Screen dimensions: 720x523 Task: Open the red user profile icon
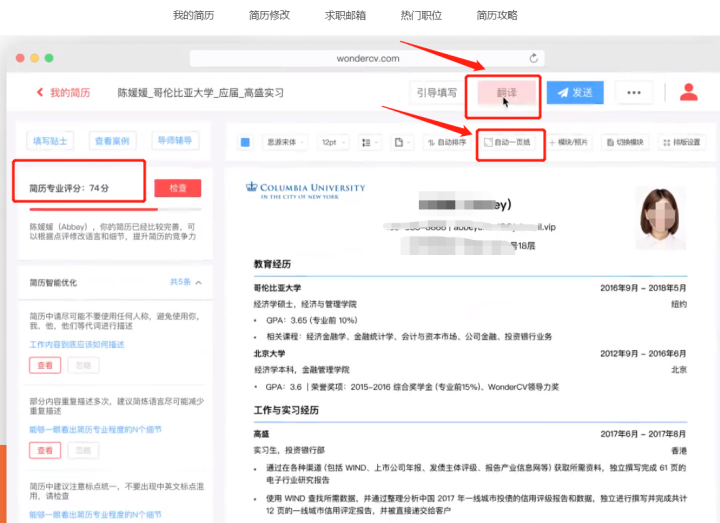click(688, 92)
